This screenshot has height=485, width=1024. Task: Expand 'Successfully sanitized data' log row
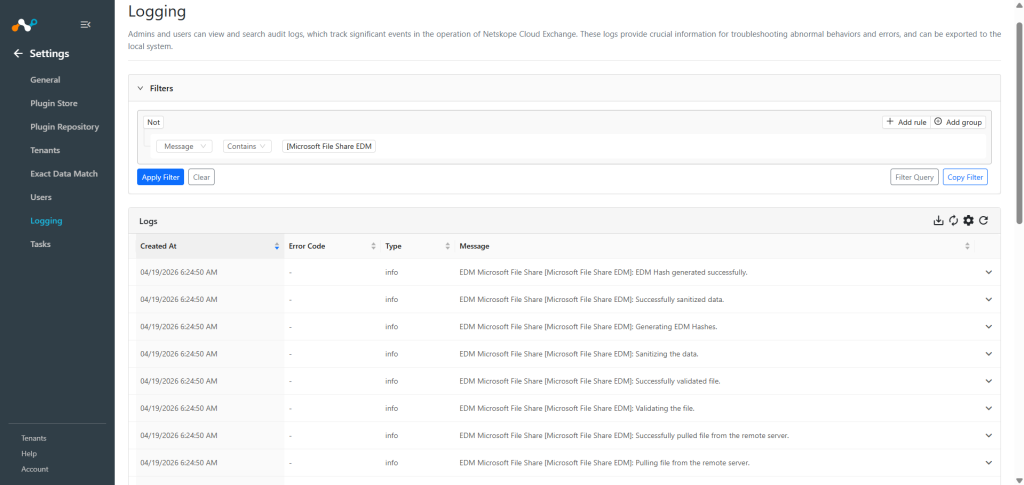point(988,300)
